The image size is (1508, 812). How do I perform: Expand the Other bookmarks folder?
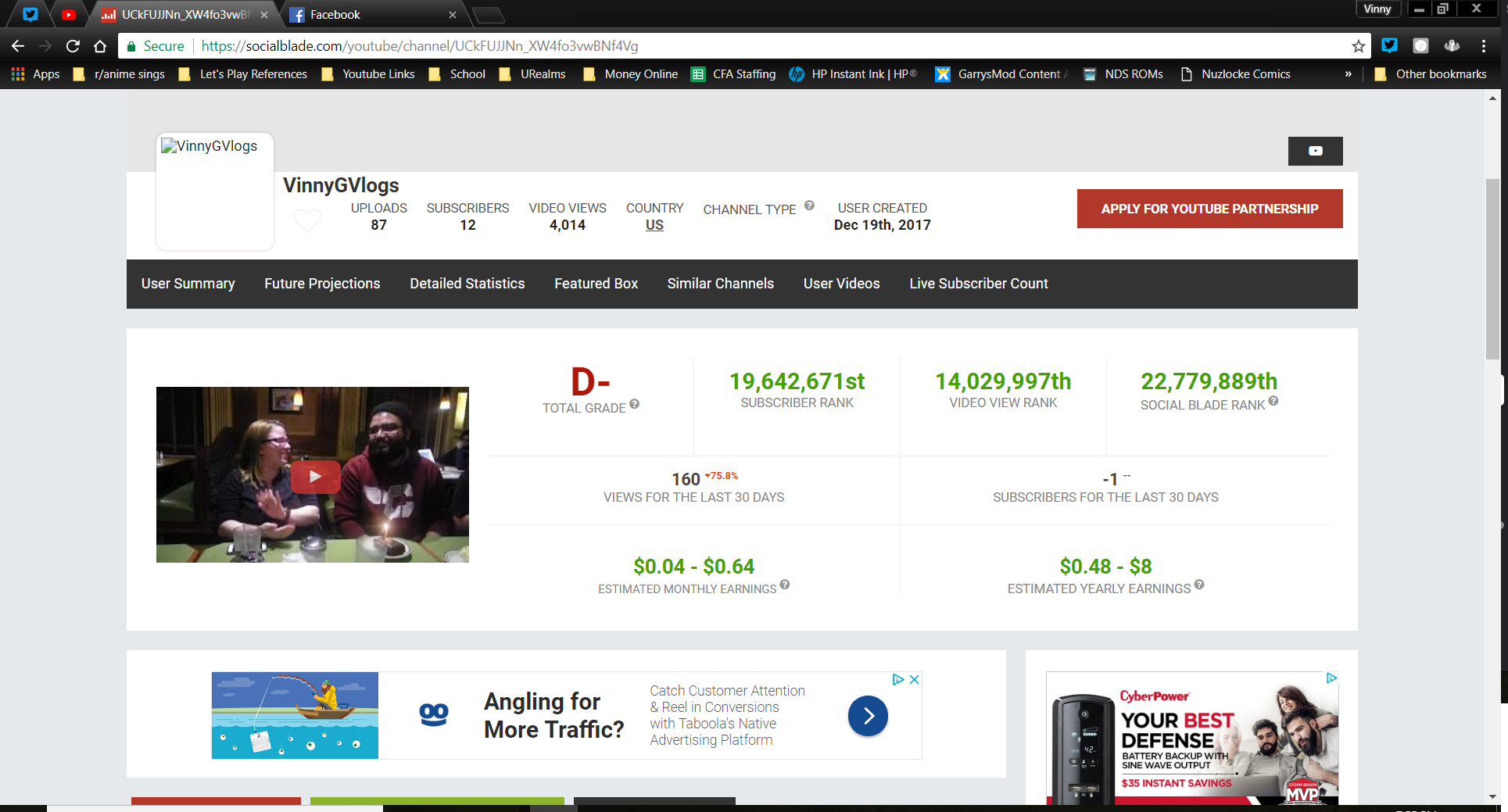pos(1430,74)
